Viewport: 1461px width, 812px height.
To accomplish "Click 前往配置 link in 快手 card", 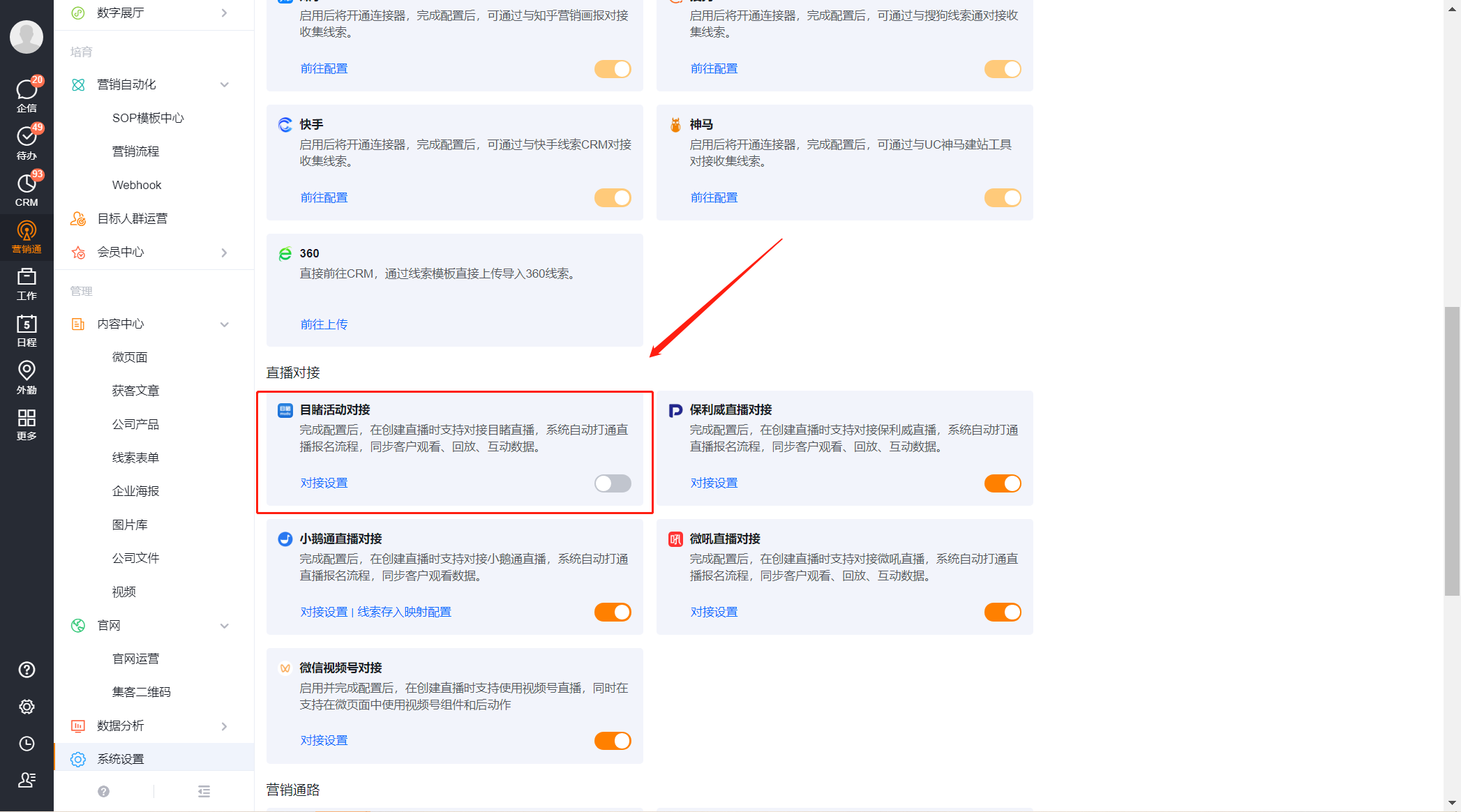I will 324,197.
